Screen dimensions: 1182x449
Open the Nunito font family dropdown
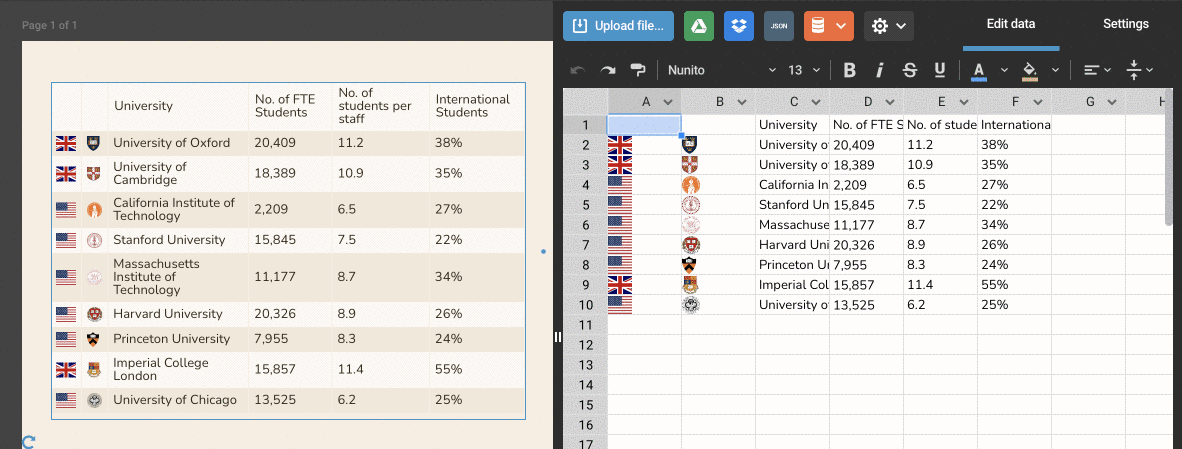click(x=722, y=70)
